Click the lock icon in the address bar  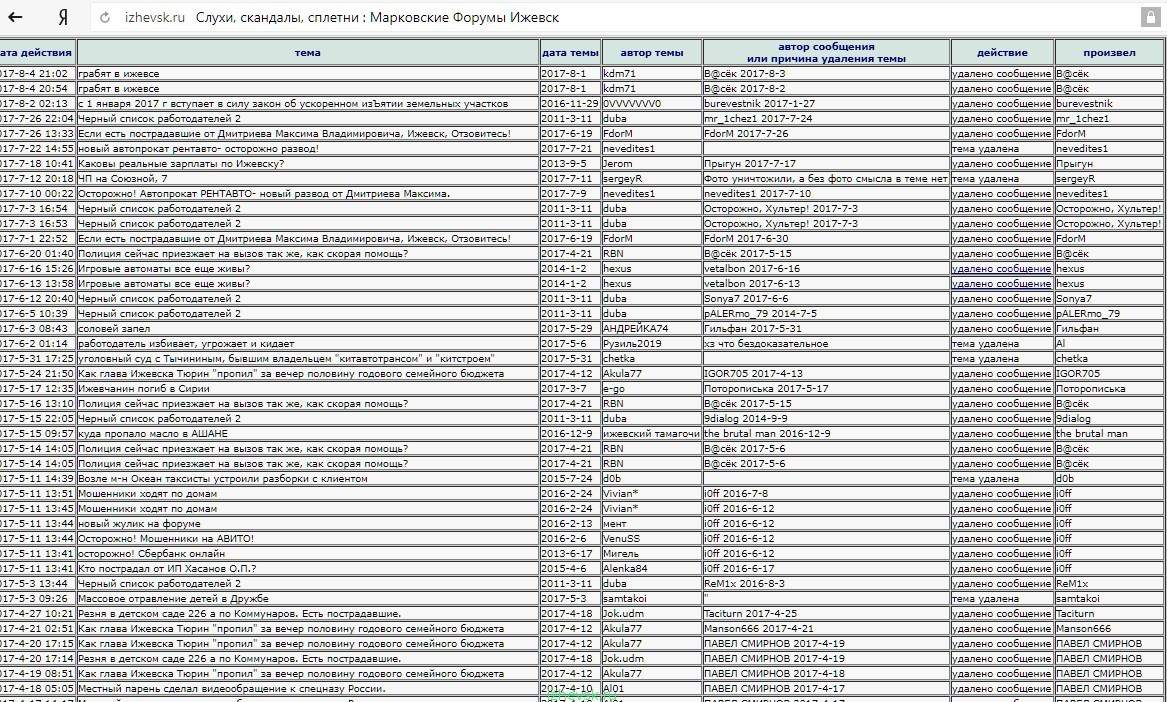point(1149,18)
